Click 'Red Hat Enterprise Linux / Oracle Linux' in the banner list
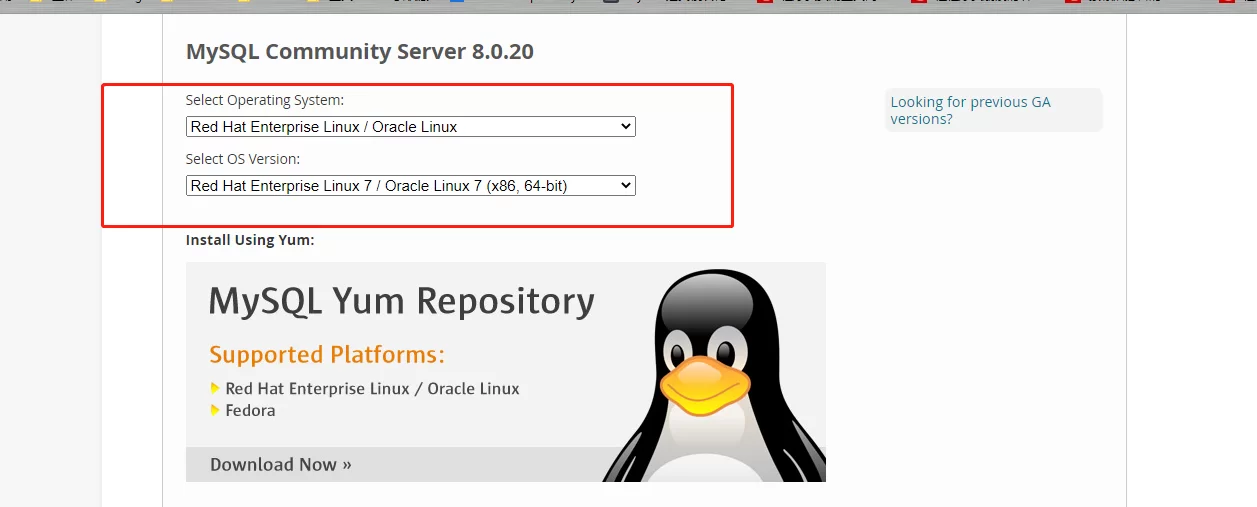This screenshot has height=507, width=1257. (372, 388)
